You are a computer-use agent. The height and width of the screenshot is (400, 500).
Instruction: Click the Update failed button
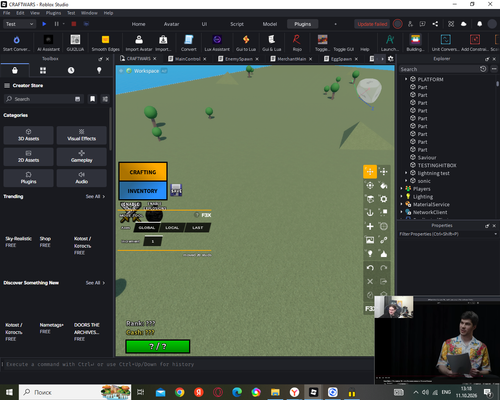click(372, 24)
